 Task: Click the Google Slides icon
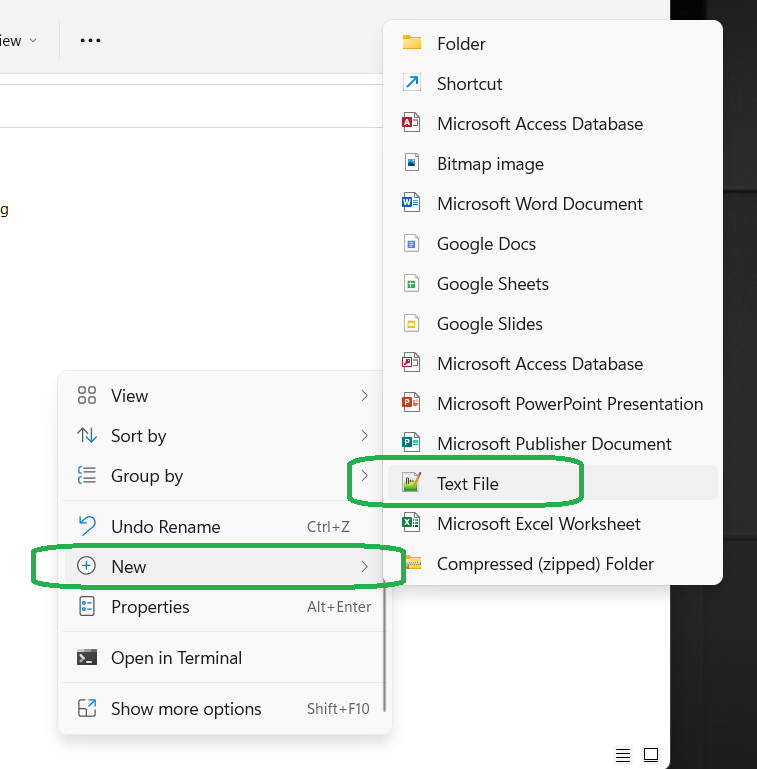(x=411, y=324)
